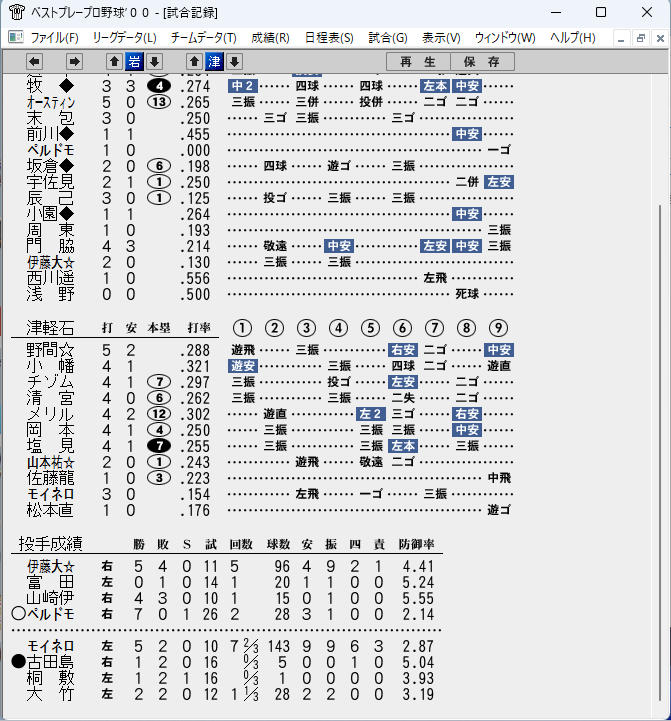This screenshot has width=671, height=721.
Task: Click the document icon left of ファイル menu
Action: coord(16,37)
